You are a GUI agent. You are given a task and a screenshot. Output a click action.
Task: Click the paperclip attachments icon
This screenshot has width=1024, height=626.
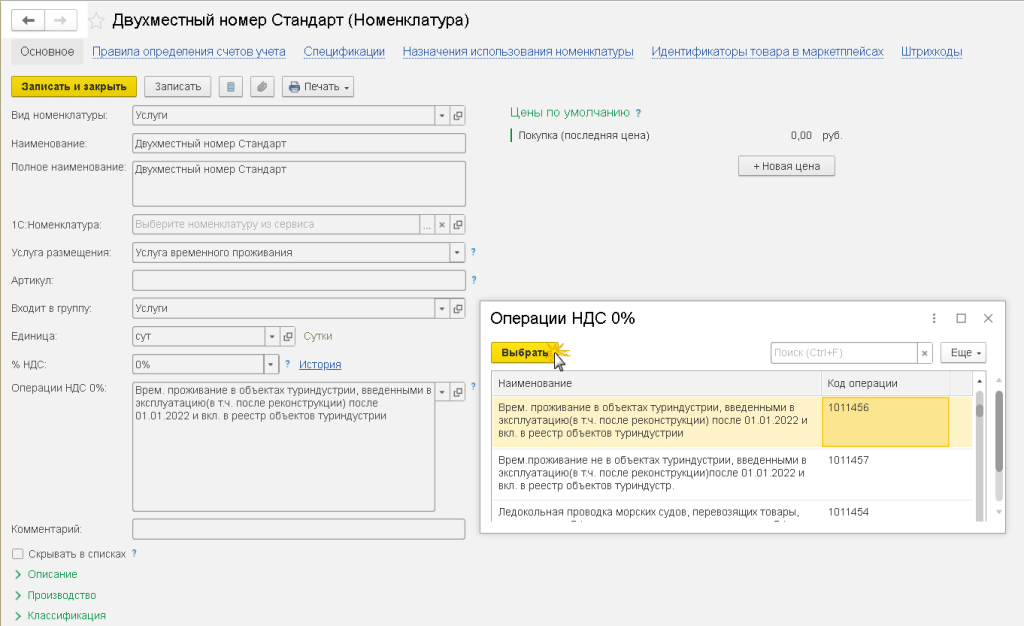261,87
